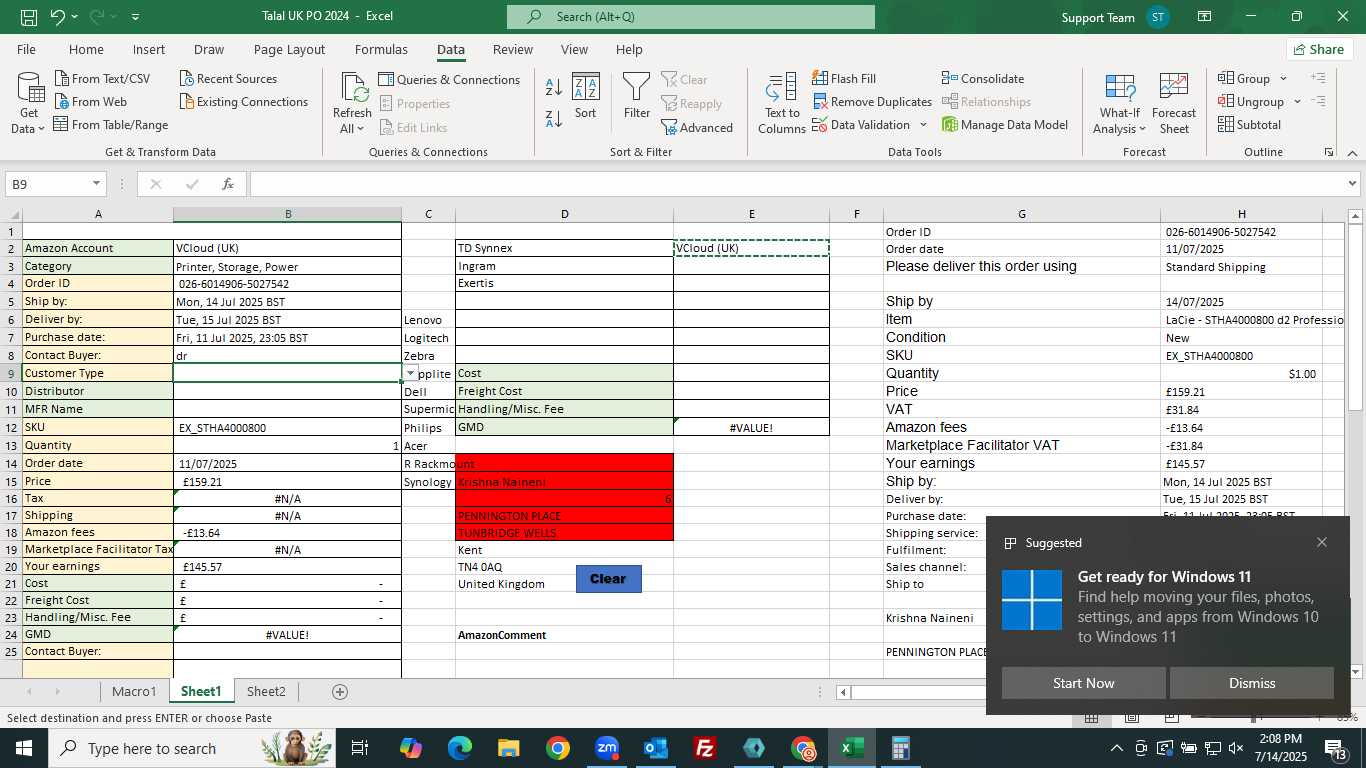Click Data Validation button

point(861,125)
